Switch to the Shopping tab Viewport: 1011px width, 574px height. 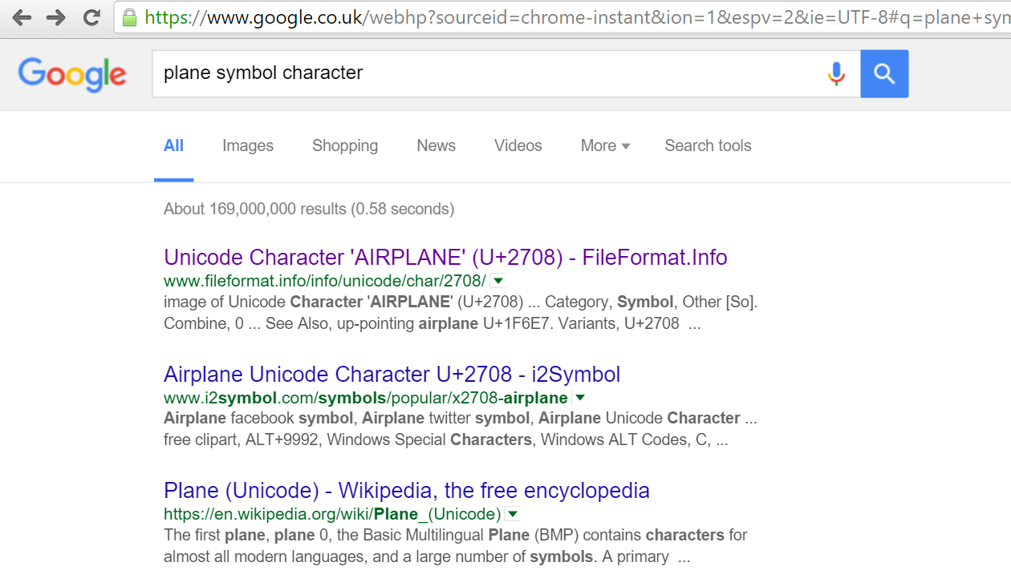[345, 146]
